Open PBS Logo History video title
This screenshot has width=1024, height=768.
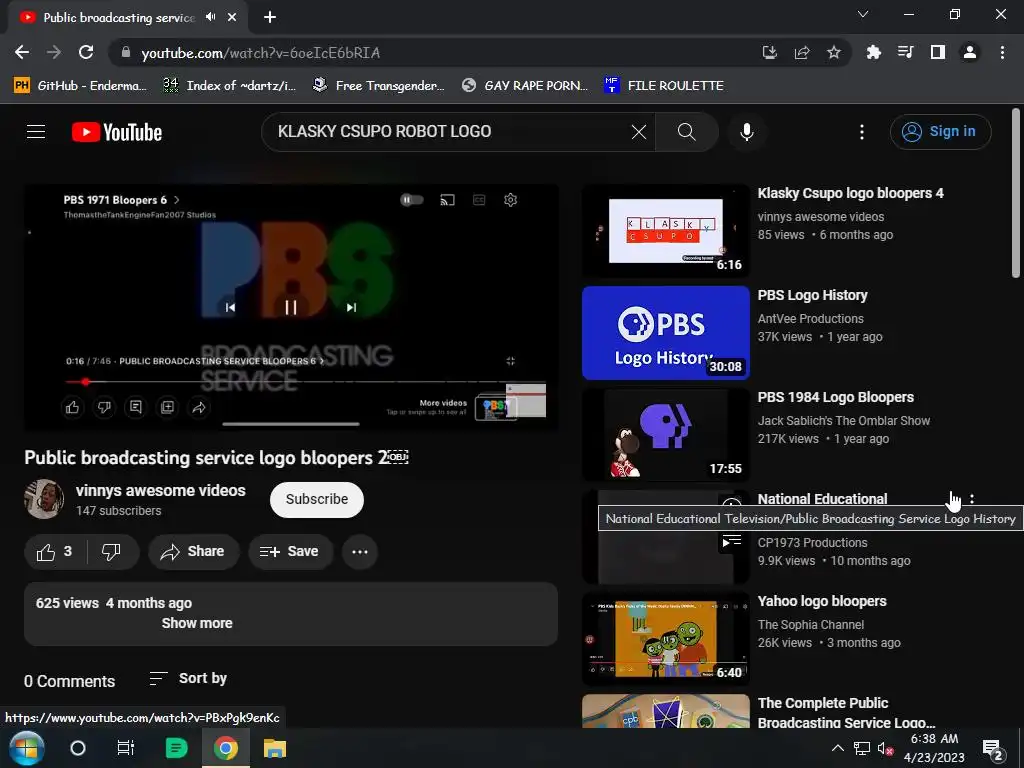click(812, 295)
